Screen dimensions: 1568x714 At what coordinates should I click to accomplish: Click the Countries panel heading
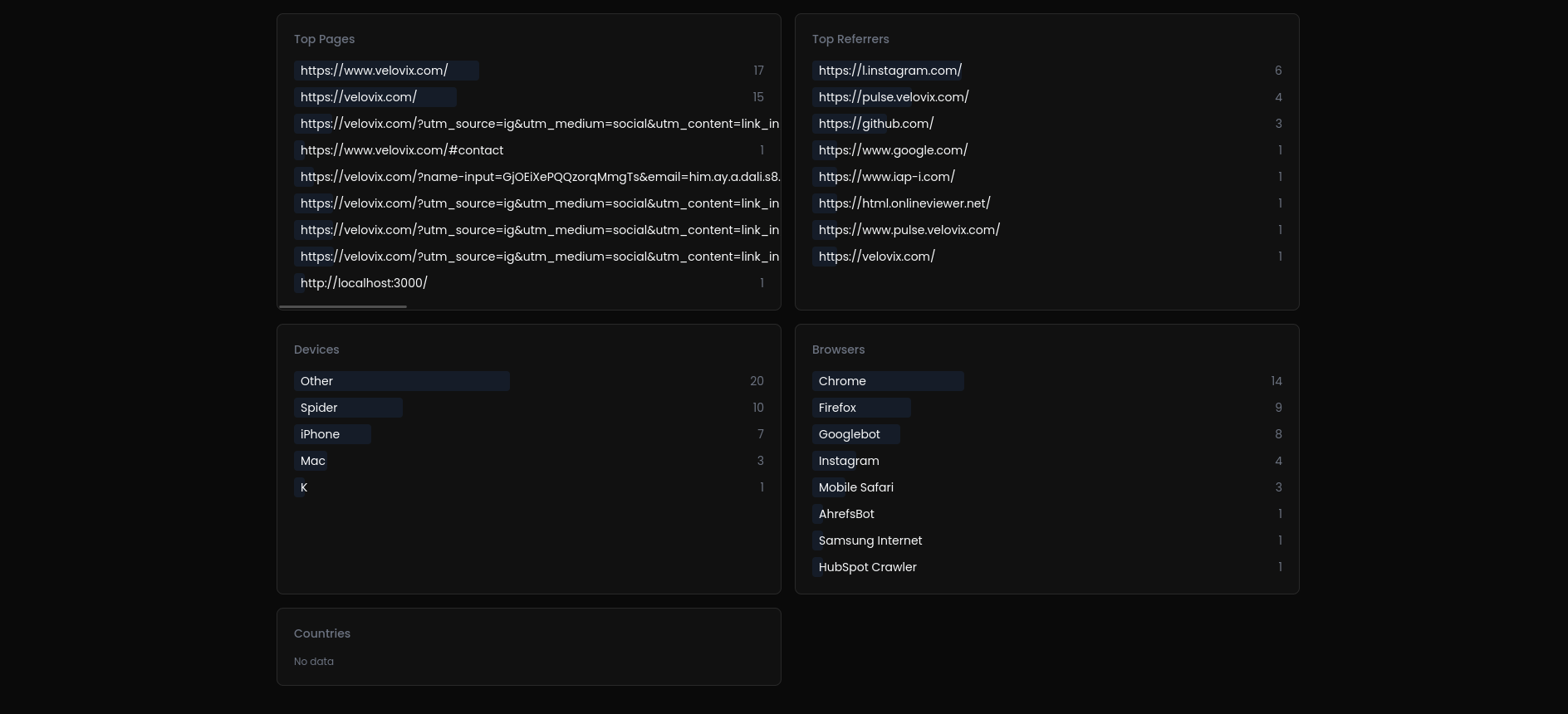point(322,633)
